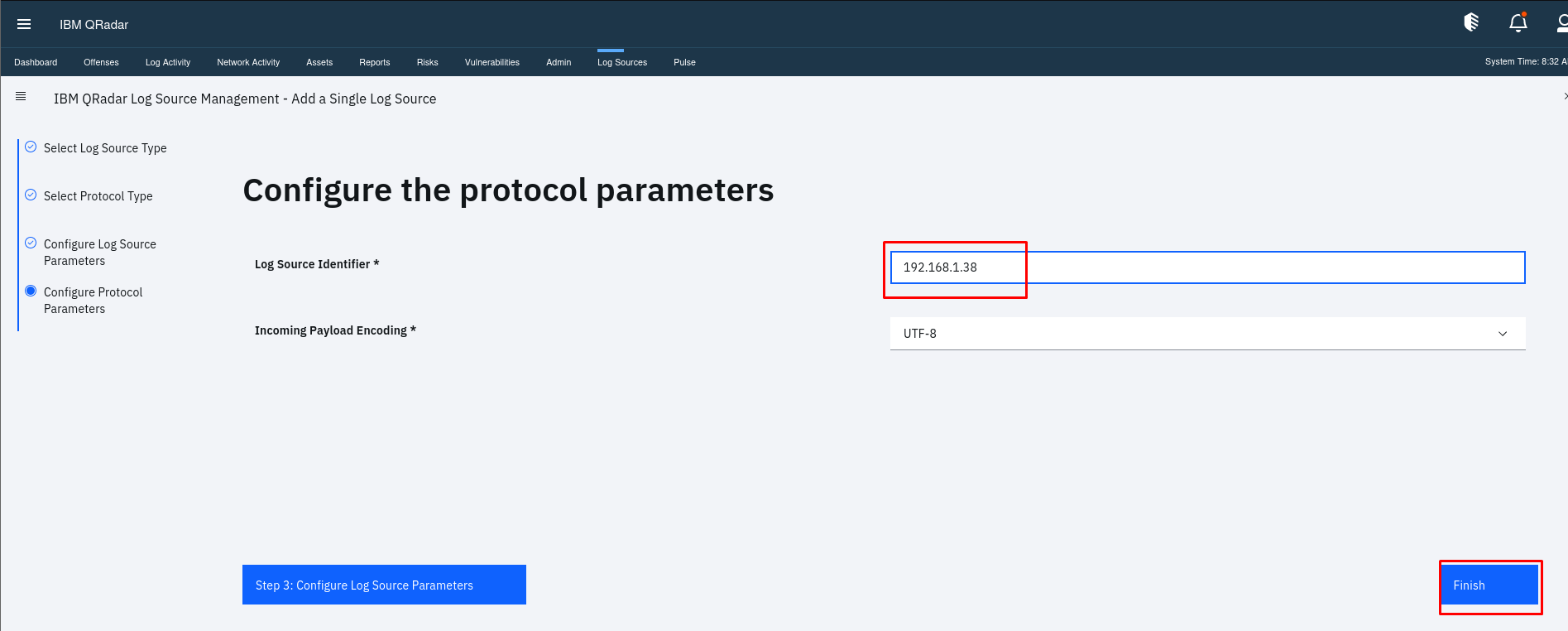Click the Incoming Payload Encoding label
This screenshot has width=1568, height=631.
pos(335,330)
